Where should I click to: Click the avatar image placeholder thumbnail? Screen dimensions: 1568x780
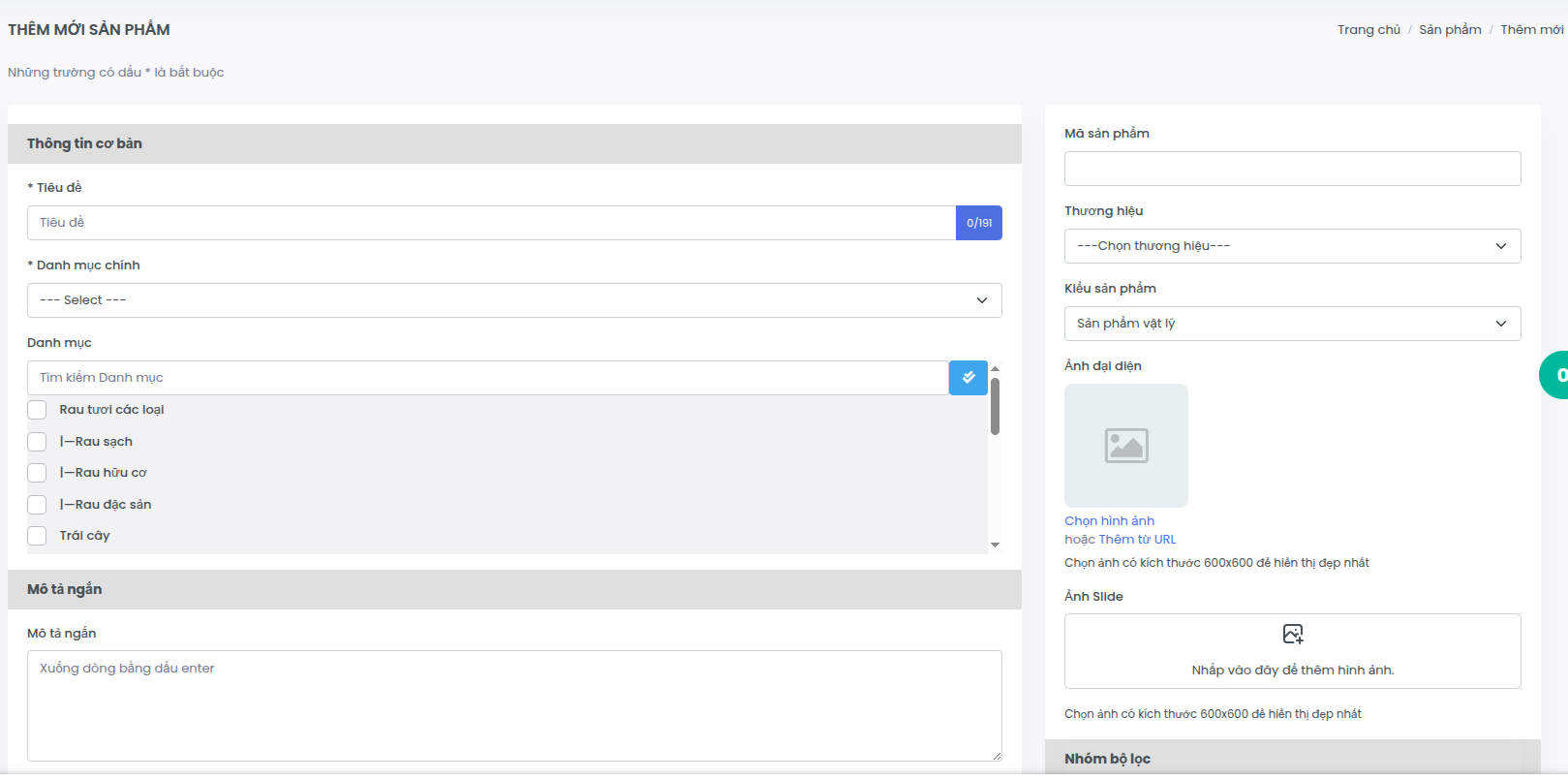click(x=1126, y=446)
